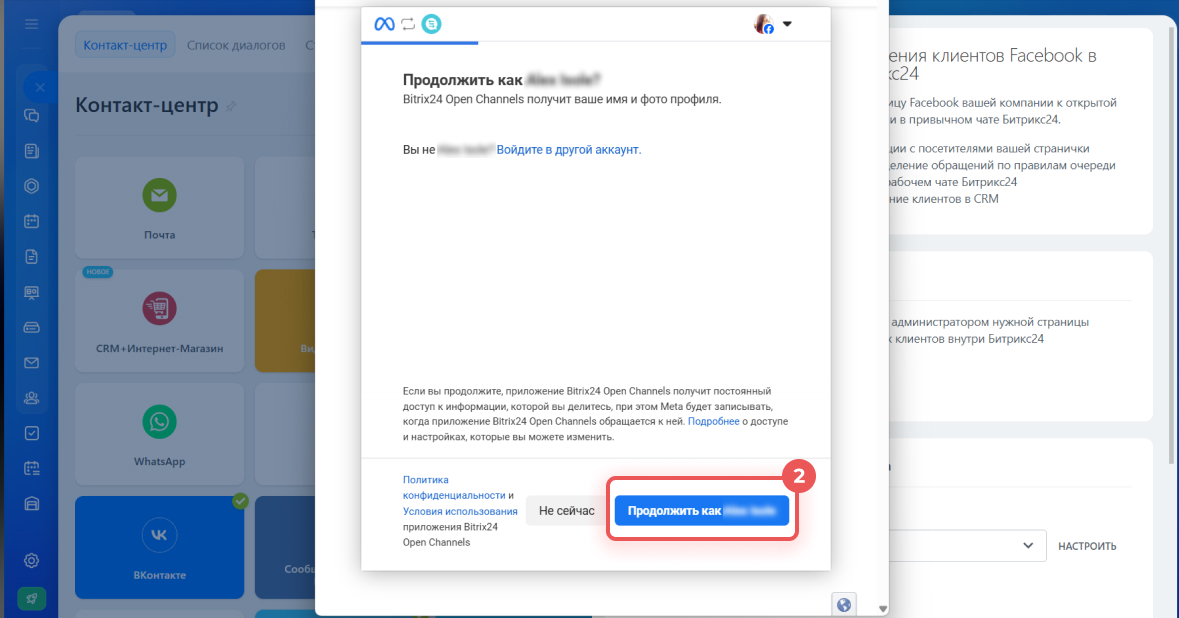Click the blue Продолжить как button

(x=702, y=511)
